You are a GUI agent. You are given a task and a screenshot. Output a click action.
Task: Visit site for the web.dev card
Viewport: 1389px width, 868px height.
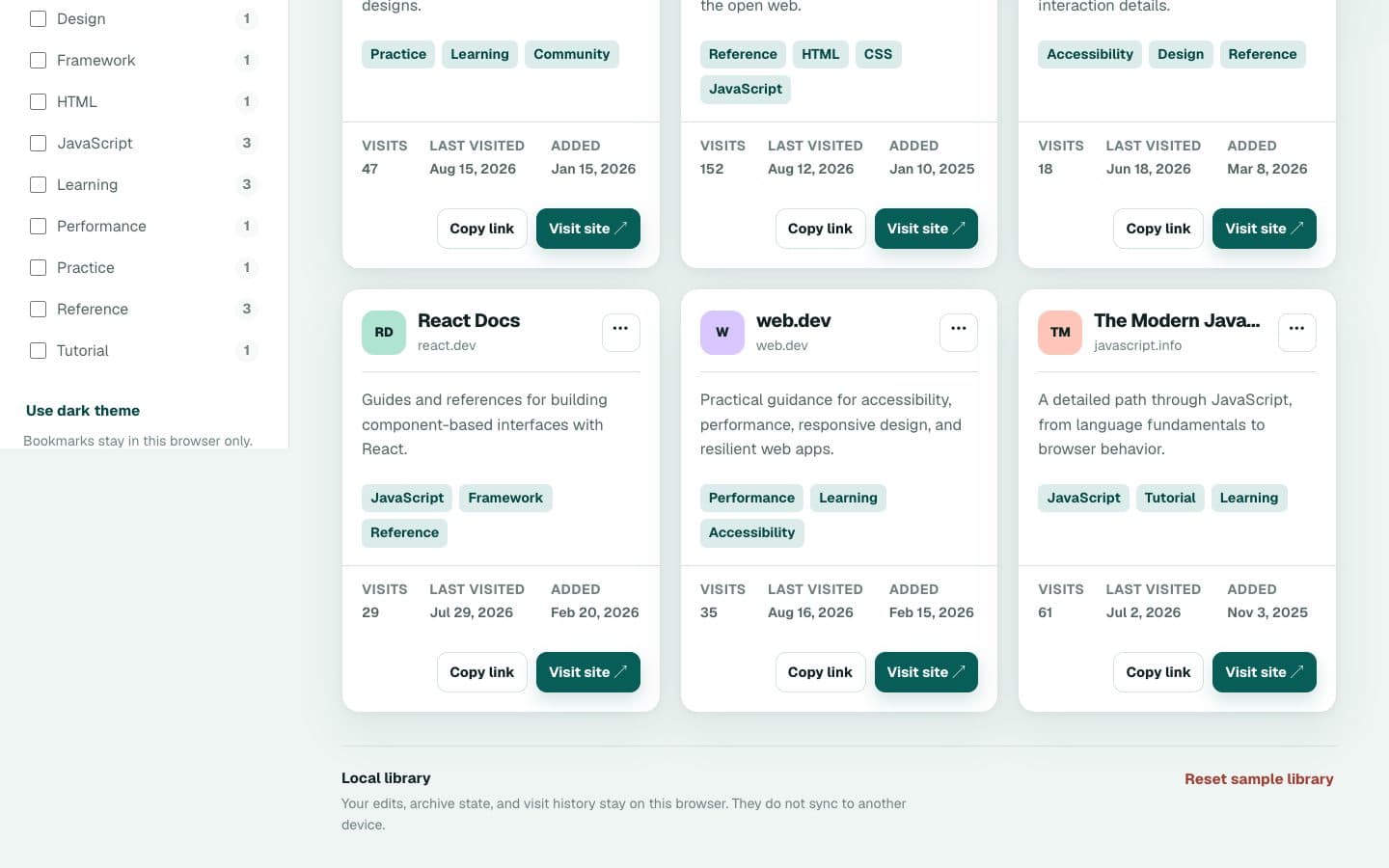point(926,672)
